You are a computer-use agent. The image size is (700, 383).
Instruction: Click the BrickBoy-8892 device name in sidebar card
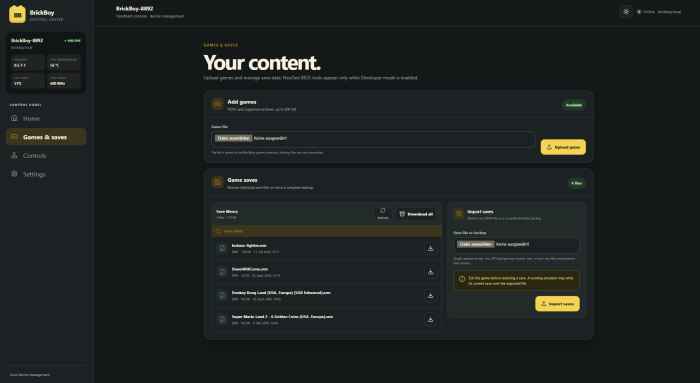click(27, 41)
